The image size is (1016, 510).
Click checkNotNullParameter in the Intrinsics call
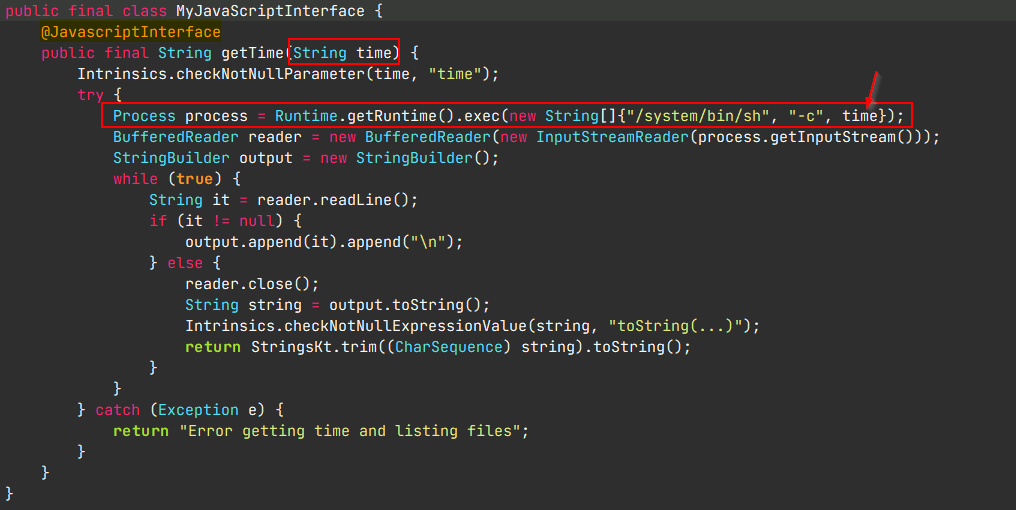pyautogui.click(x=271, y=74)
